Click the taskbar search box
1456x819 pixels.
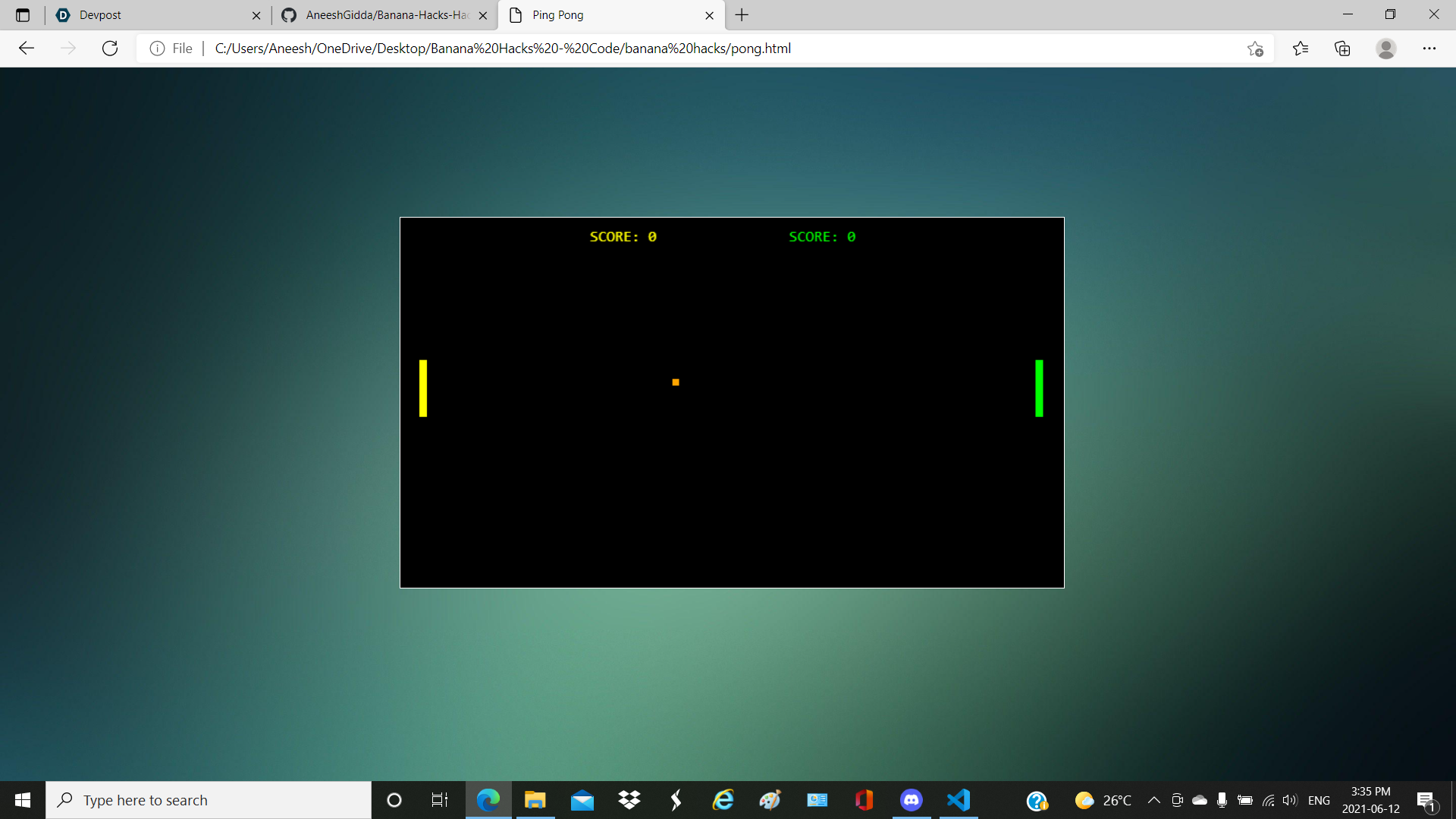[209, 800]
